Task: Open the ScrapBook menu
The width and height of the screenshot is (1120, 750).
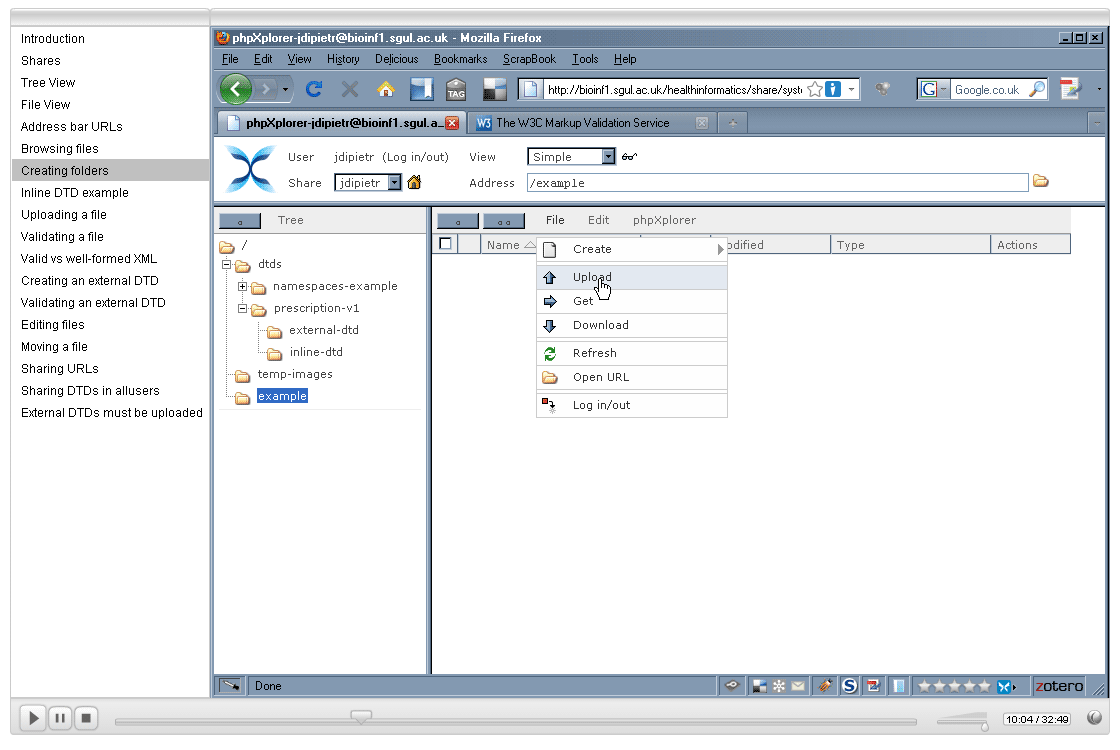Action: pos(529,59)
